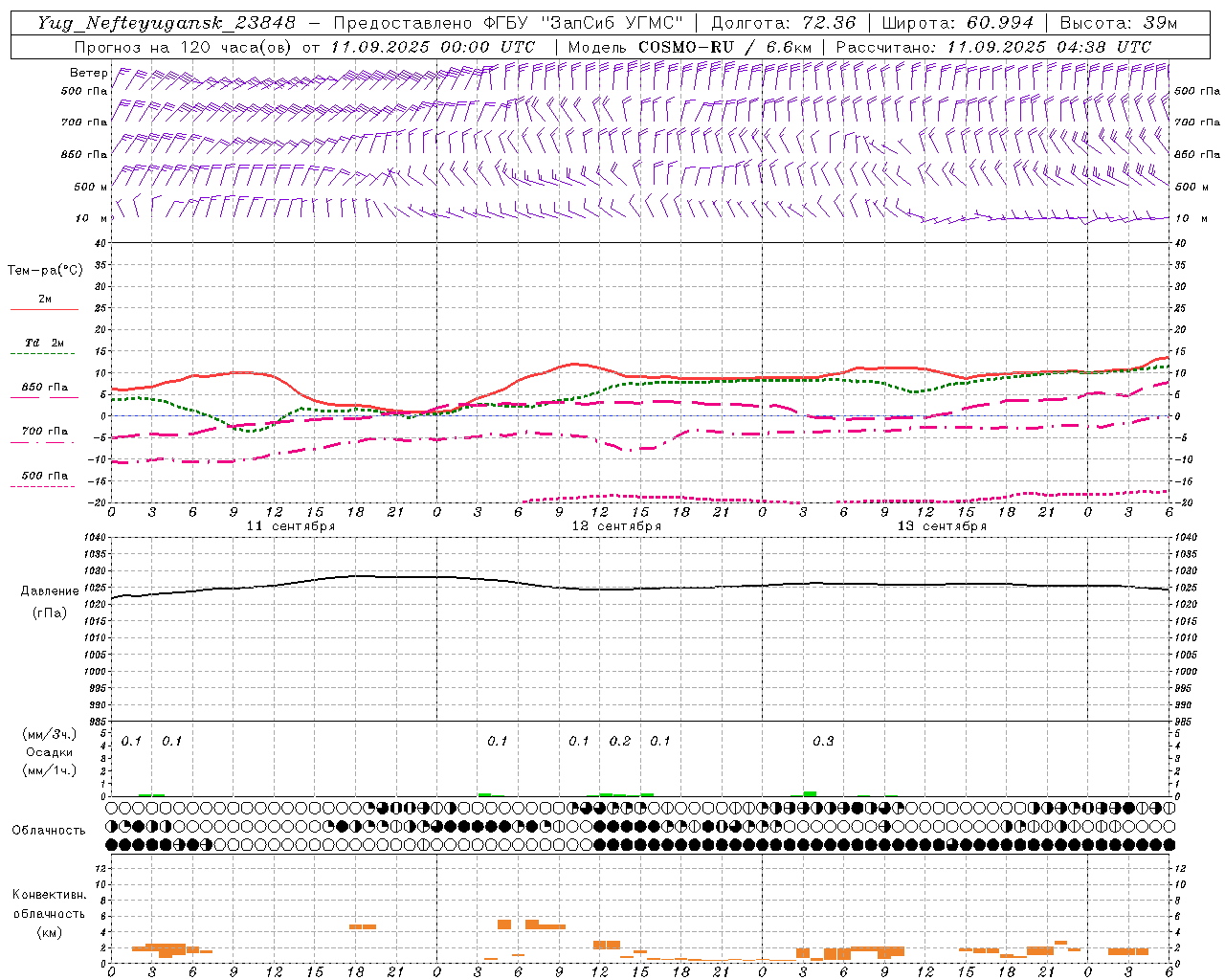Click the 0.2 precipitation amount value
The width and height of the screenshot is (1225, 980).
coord(620,742)
